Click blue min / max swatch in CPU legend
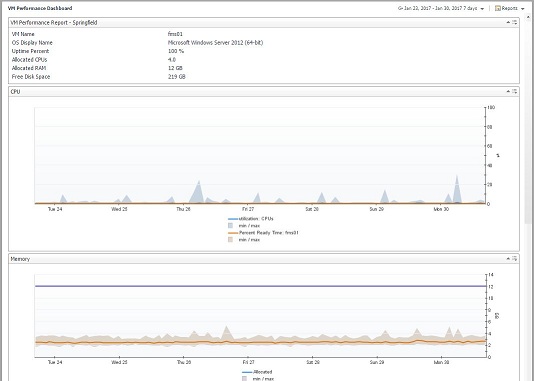534x381 pixels. (x=231, y=225)
